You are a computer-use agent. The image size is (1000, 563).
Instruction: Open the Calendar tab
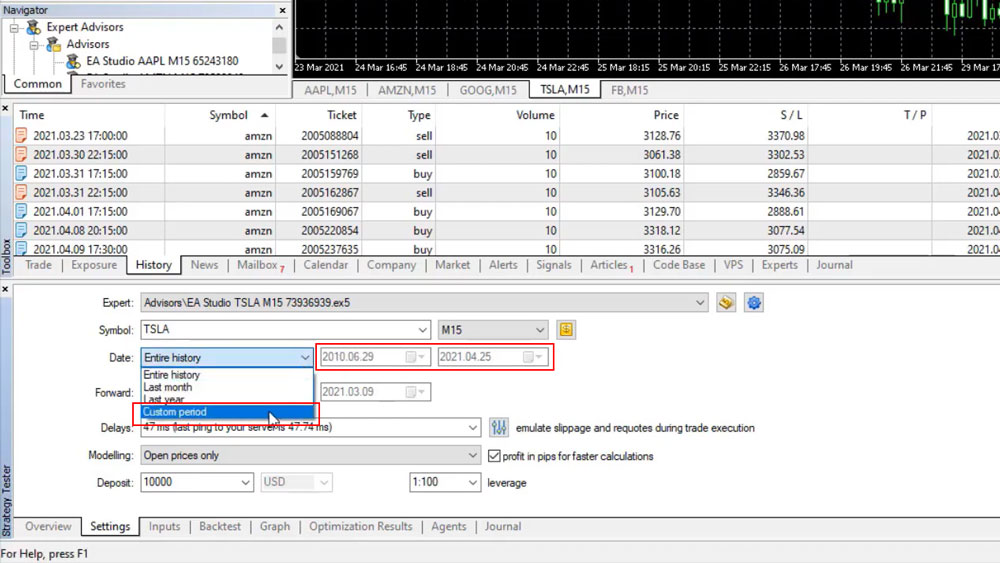326,265
